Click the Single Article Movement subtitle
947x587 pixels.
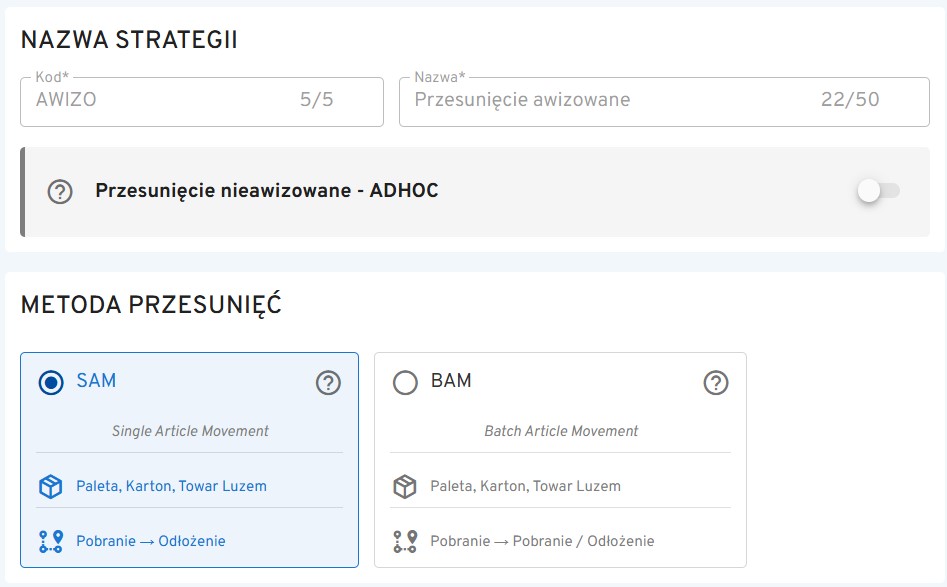point(190,431)
